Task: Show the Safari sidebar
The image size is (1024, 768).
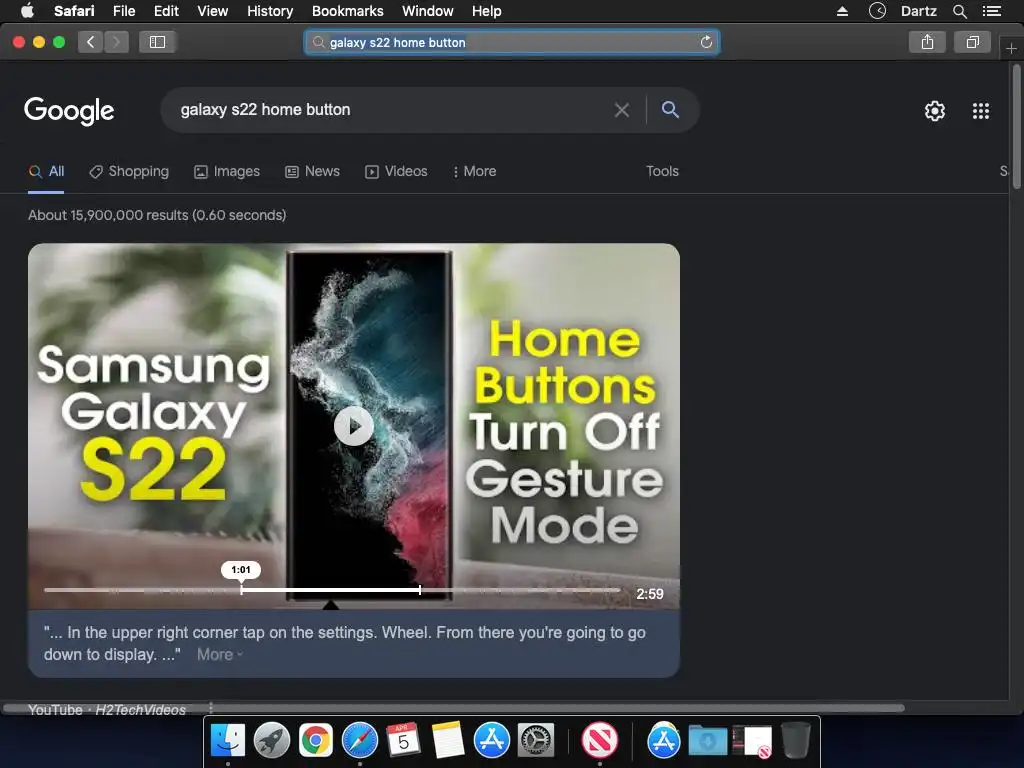Action: click(157, 42)
